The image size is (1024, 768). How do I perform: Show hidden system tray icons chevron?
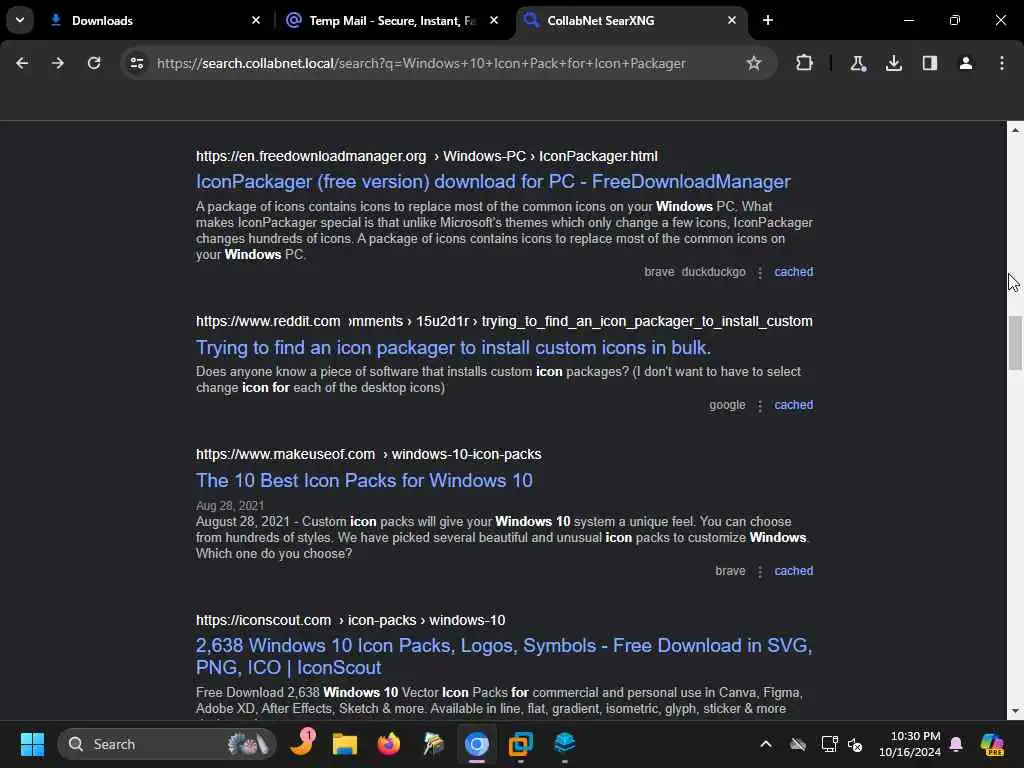[765, 744]
